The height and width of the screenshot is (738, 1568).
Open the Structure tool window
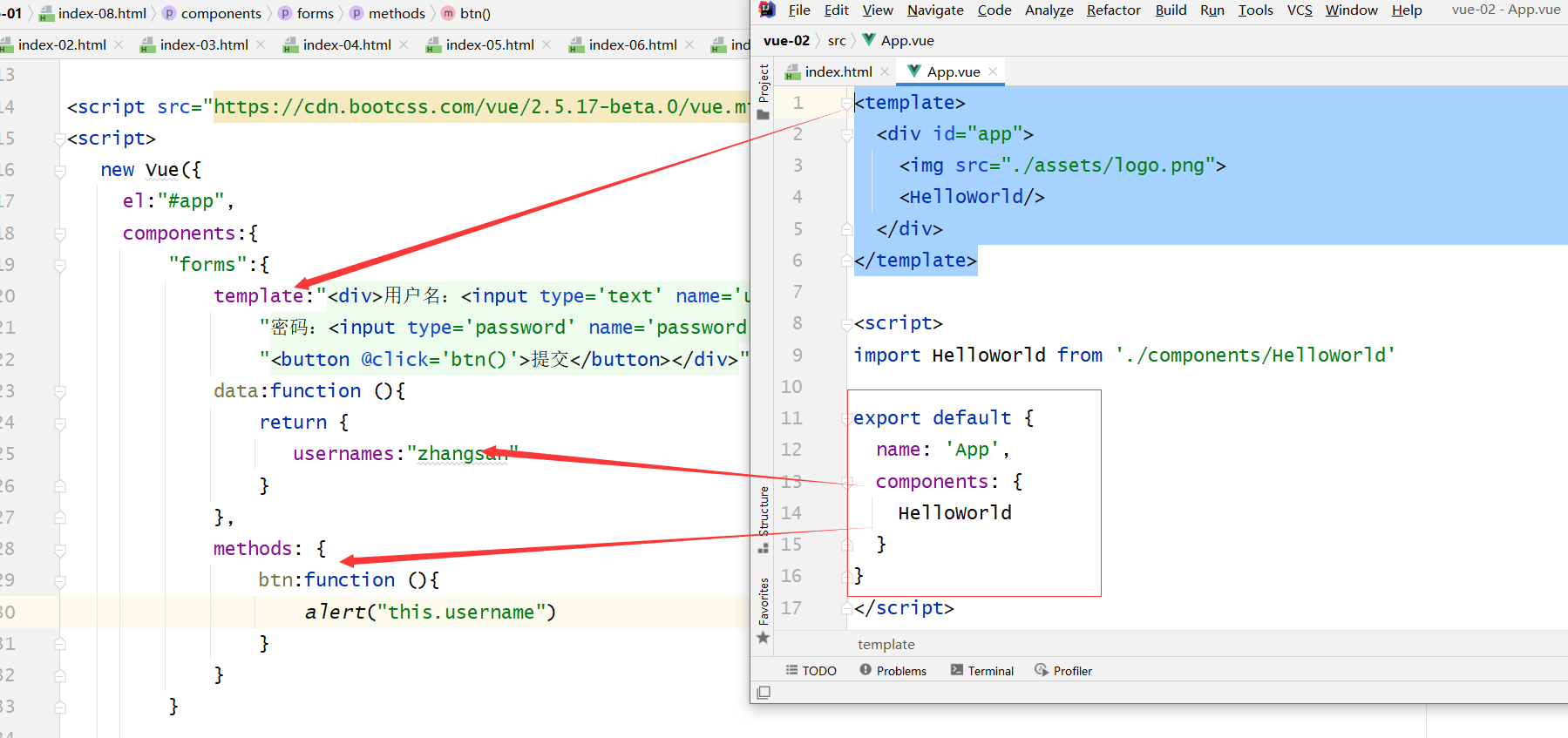coord(764,519)
